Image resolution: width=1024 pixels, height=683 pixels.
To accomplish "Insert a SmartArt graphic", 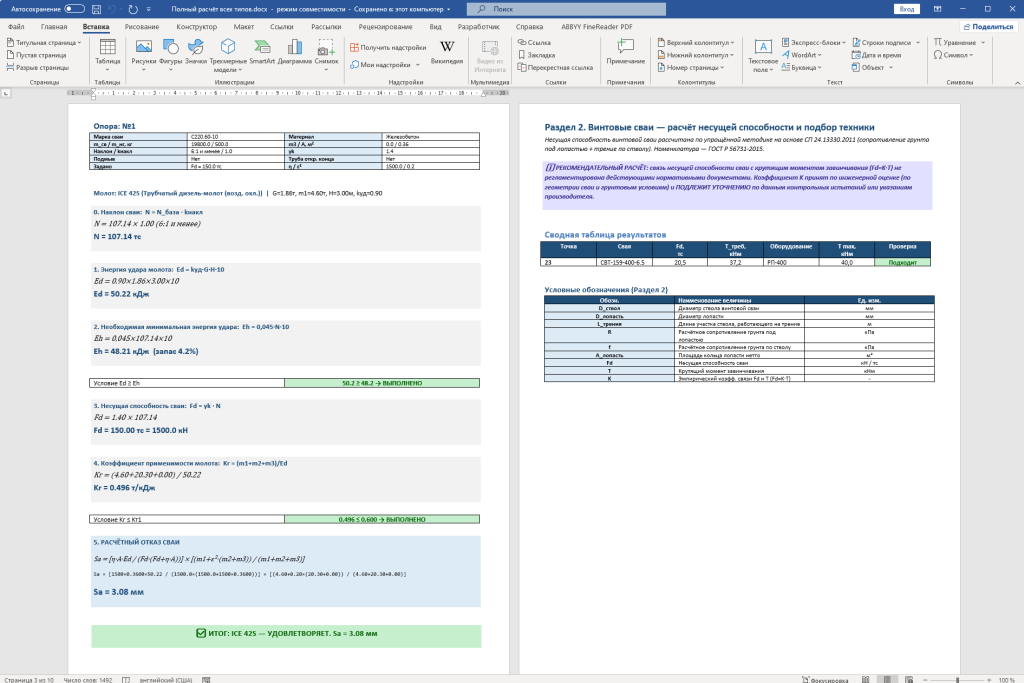I will [x=262, y=52].
